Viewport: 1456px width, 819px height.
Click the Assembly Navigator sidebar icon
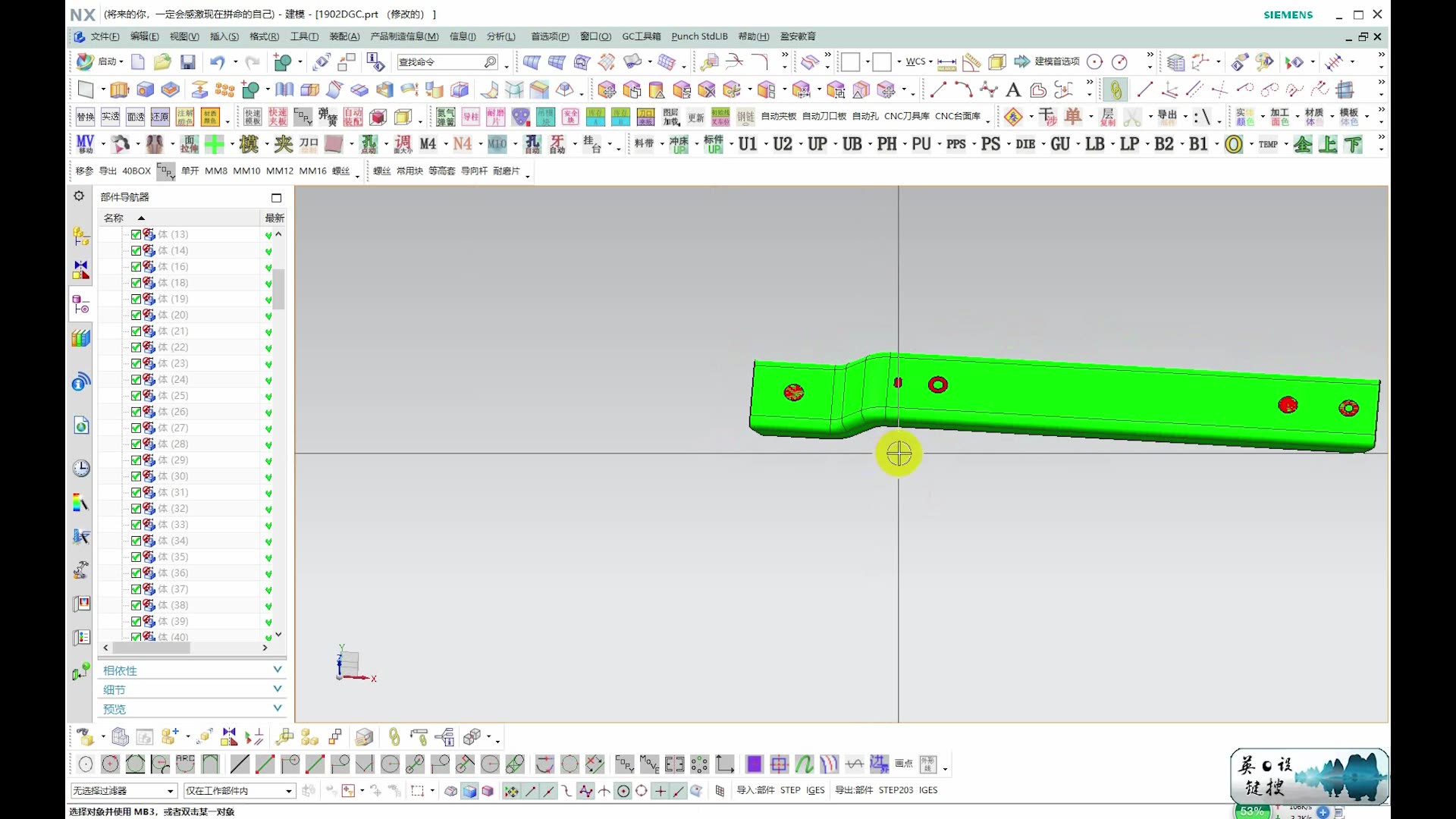(x=81, y=237)
